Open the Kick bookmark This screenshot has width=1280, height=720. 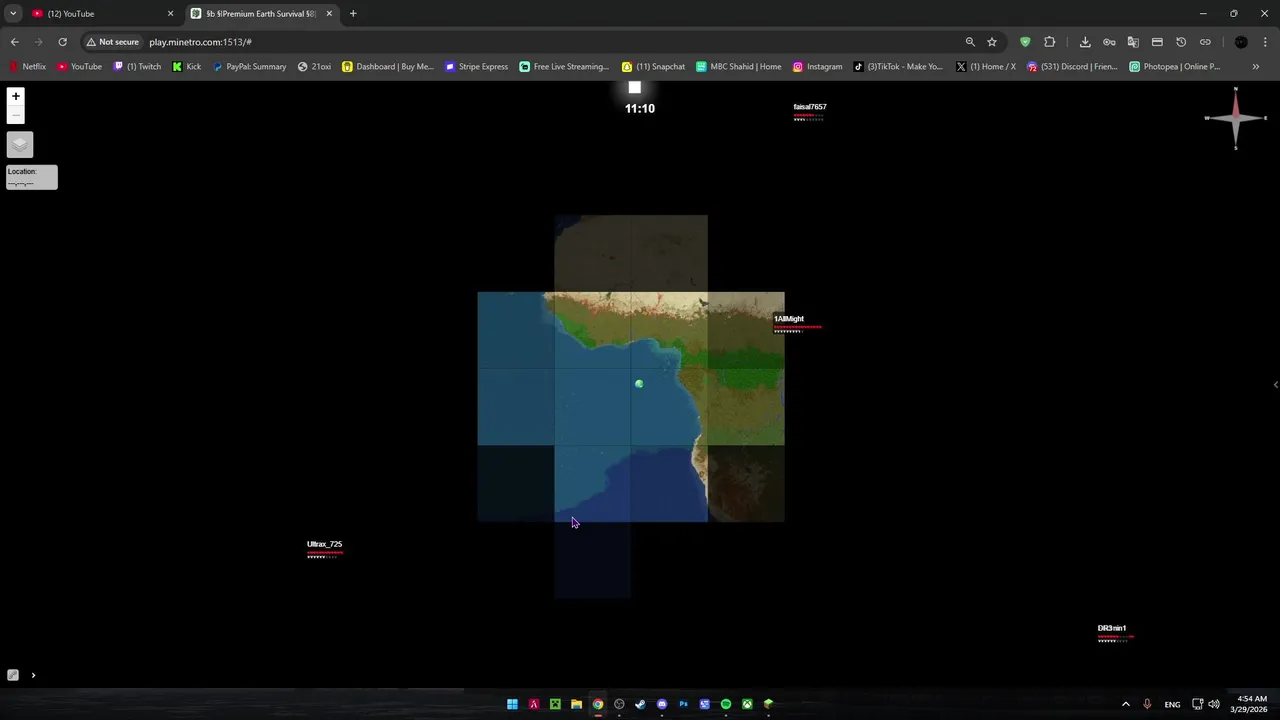pos(187,67)
